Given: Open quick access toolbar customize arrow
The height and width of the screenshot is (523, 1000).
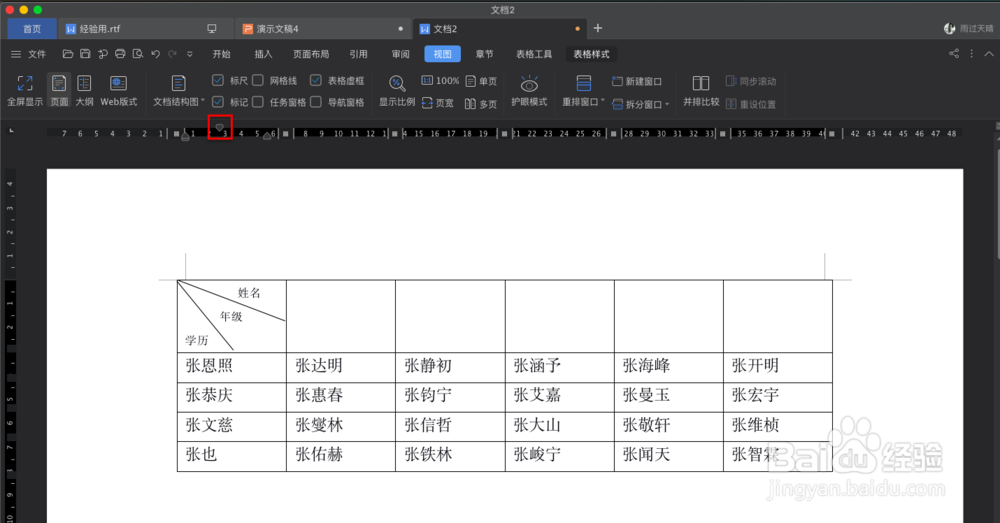Looking at the screenshot, I should pyautogui.click(x=189, y=54).
